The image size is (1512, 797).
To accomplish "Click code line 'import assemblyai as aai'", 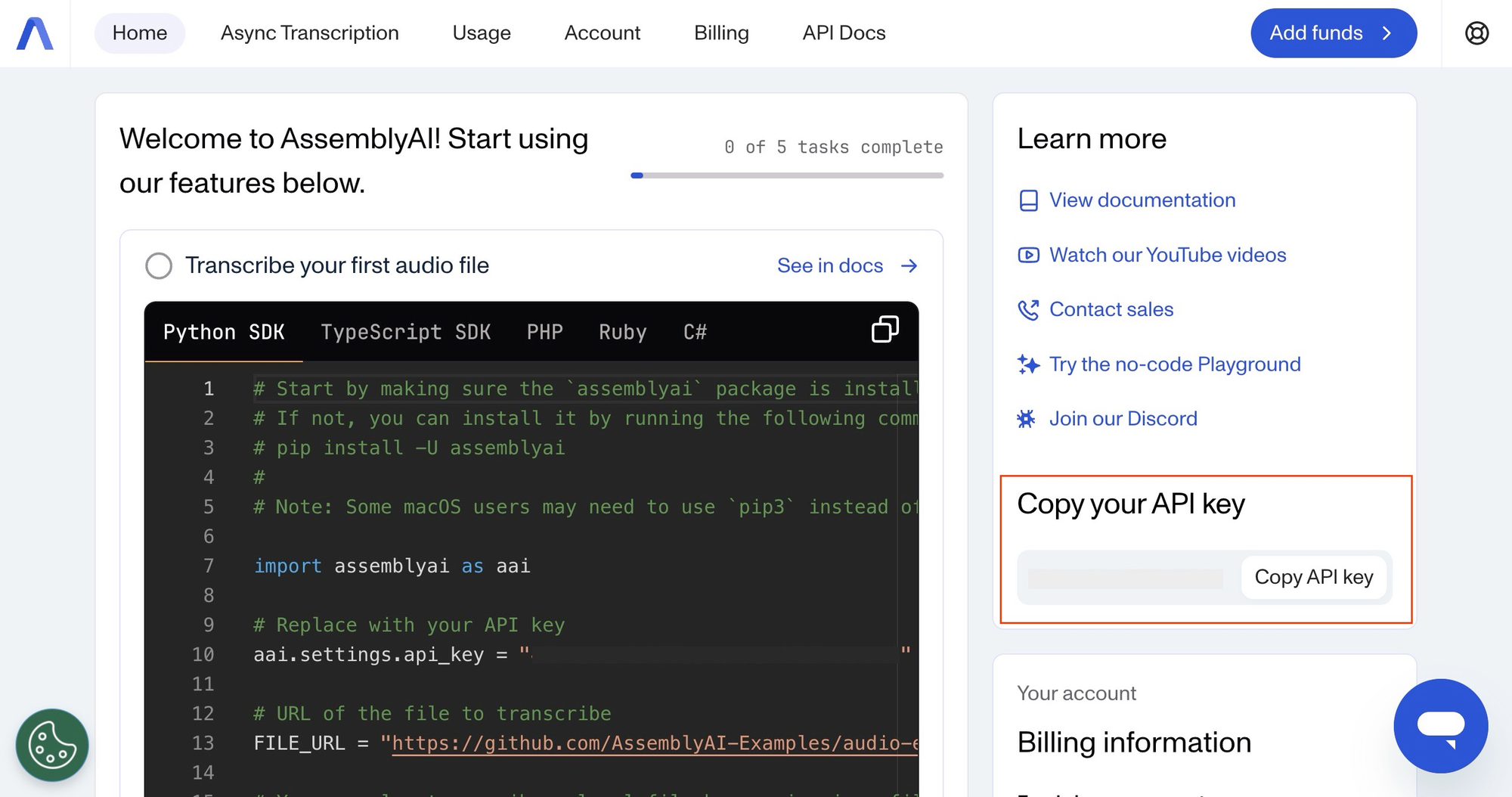I will 392,566.
